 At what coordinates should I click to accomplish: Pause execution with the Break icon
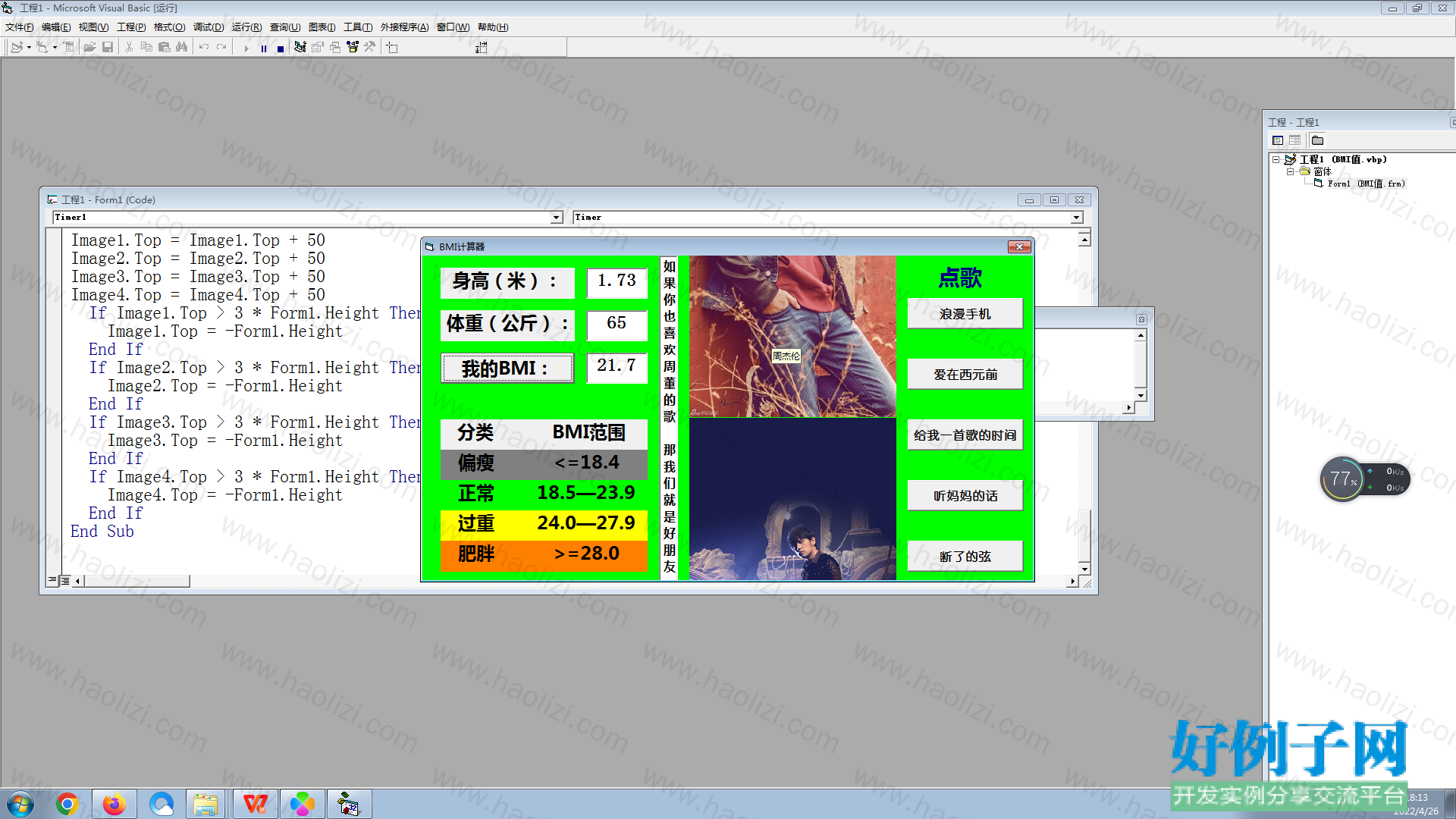(263, 48)
